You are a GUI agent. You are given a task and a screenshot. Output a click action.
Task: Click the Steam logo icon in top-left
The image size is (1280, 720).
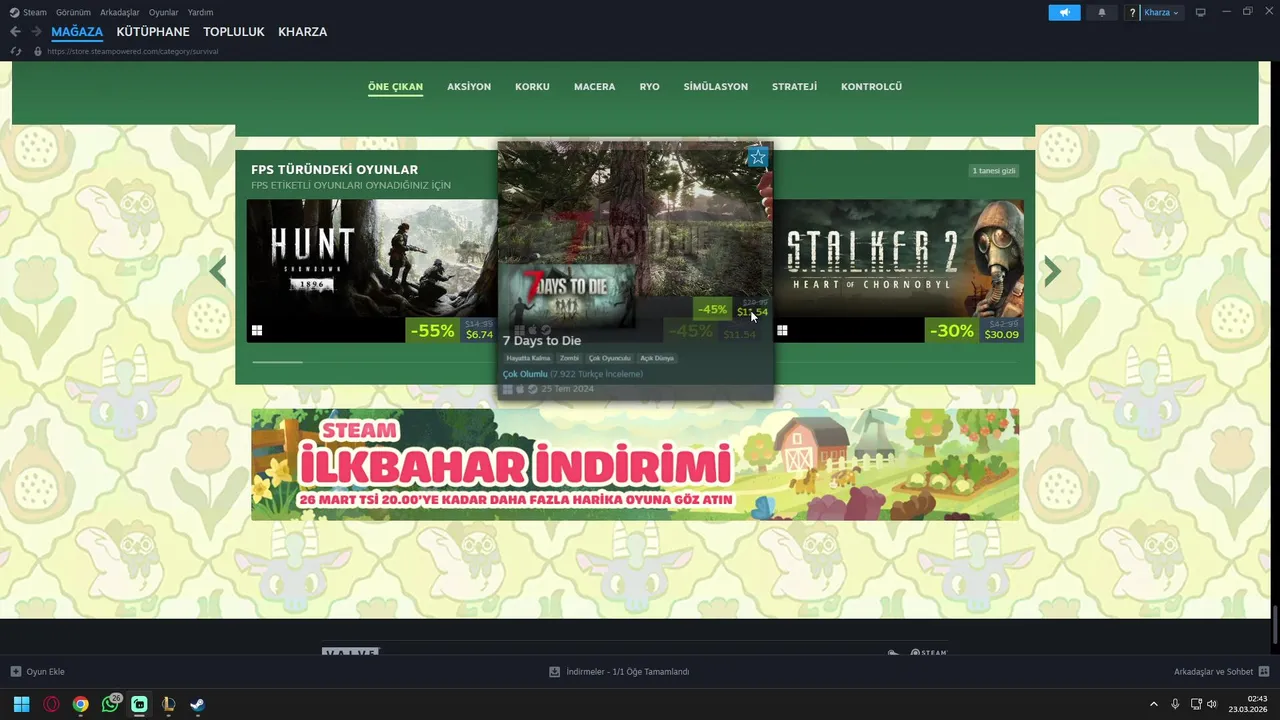[x=15, y=12]
